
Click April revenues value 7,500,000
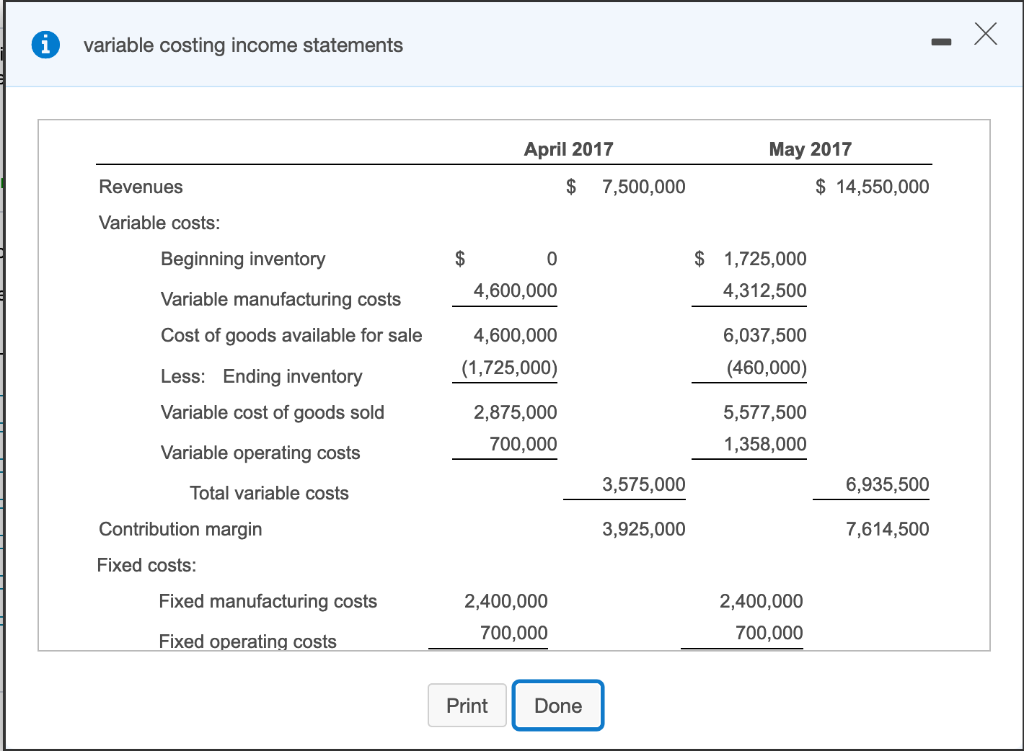coord(643,187)
